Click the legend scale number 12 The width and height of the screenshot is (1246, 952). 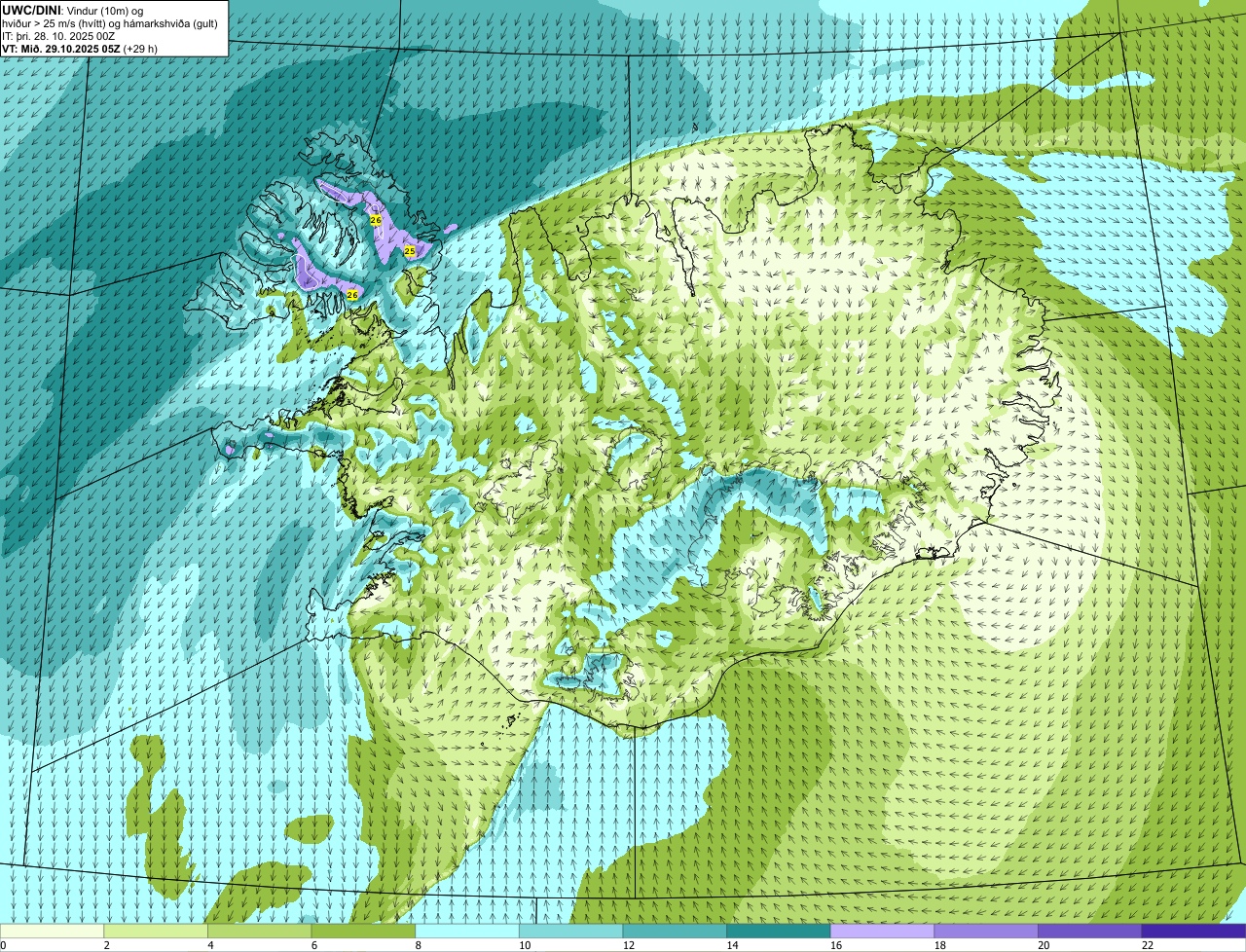(x=628, y=945)
